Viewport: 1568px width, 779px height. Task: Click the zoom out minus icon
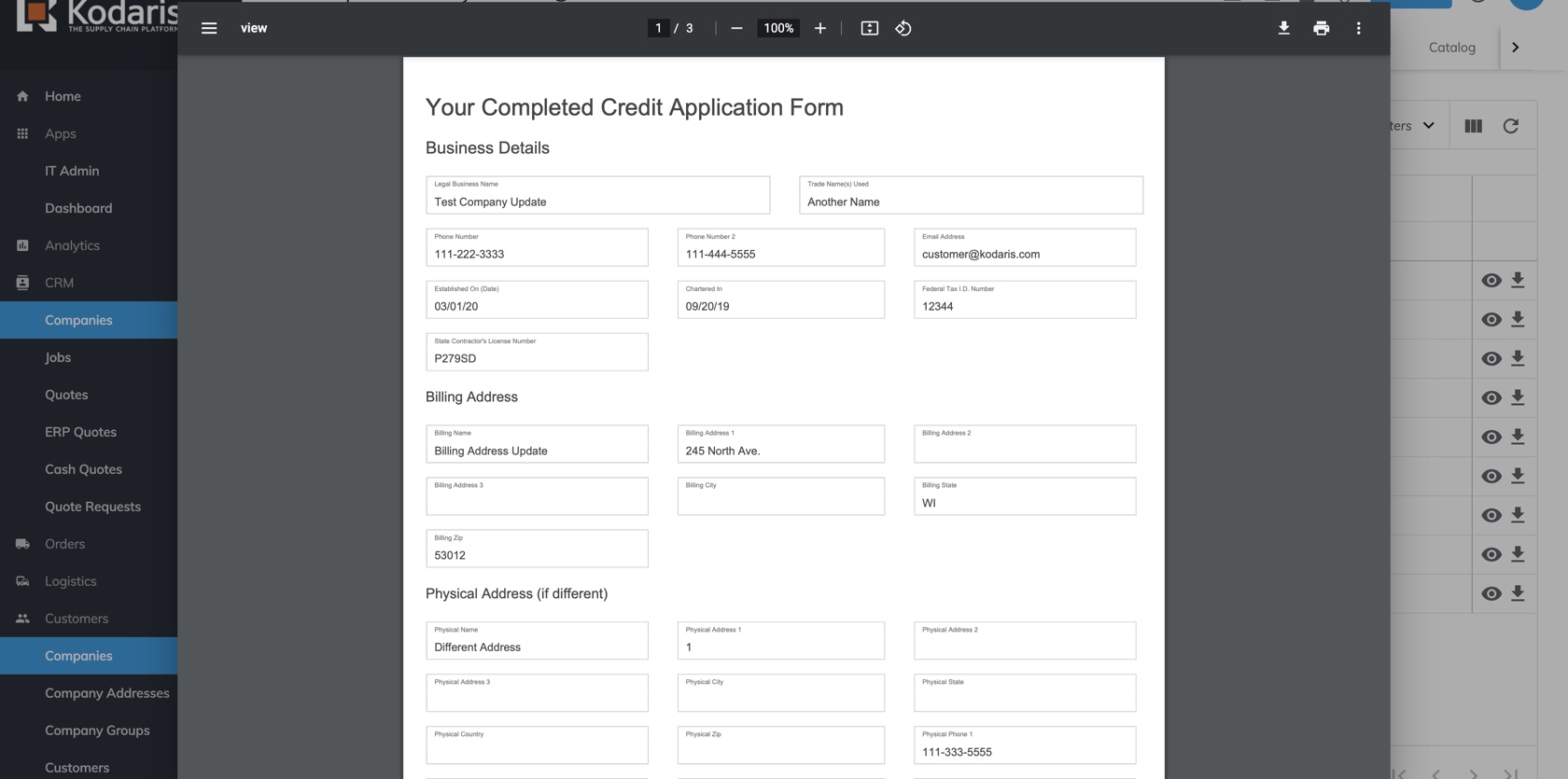736,28
